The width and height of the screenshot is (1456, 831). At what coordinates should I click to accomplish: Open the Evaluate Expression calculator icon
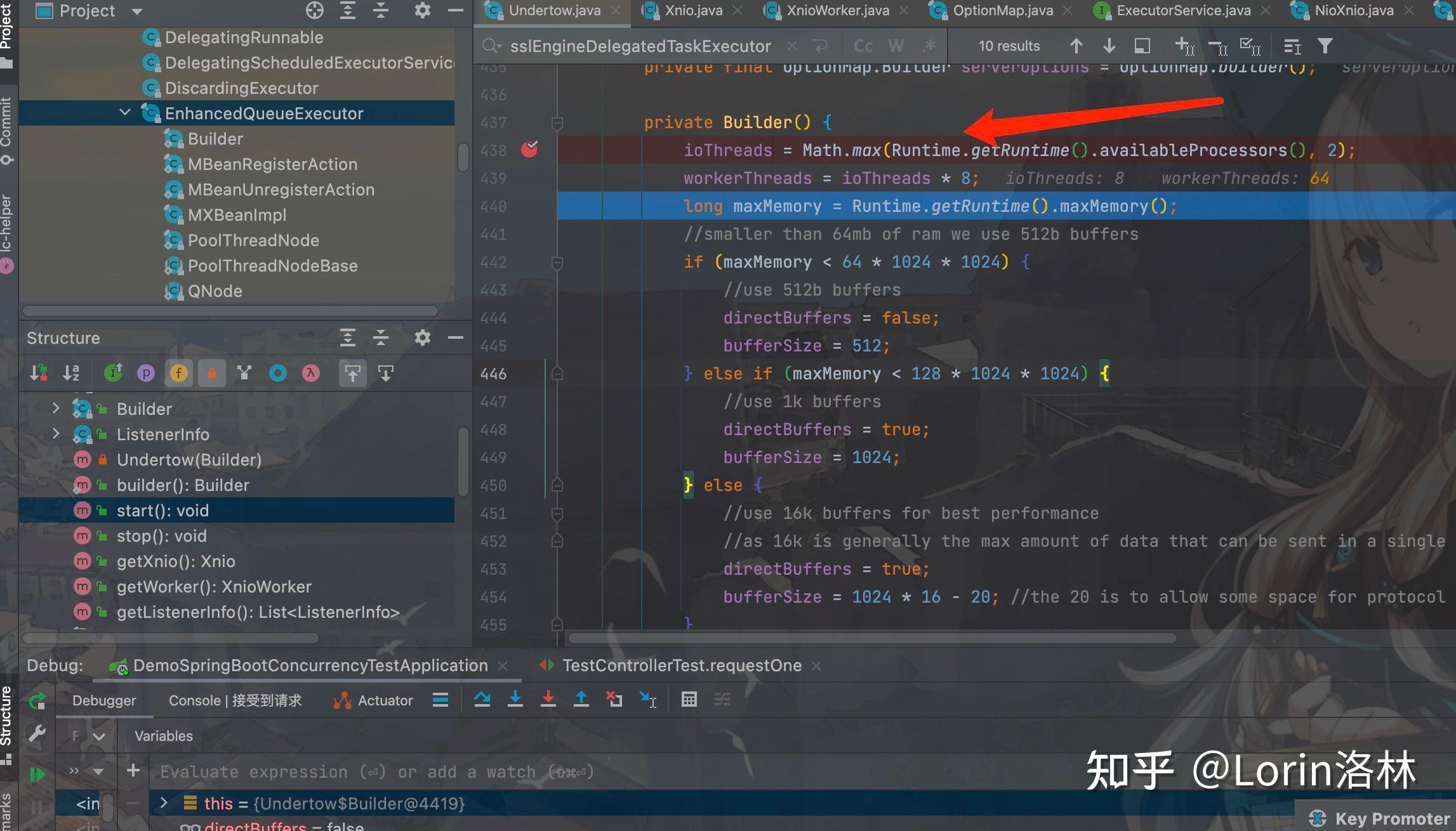[x=689, y=699]
